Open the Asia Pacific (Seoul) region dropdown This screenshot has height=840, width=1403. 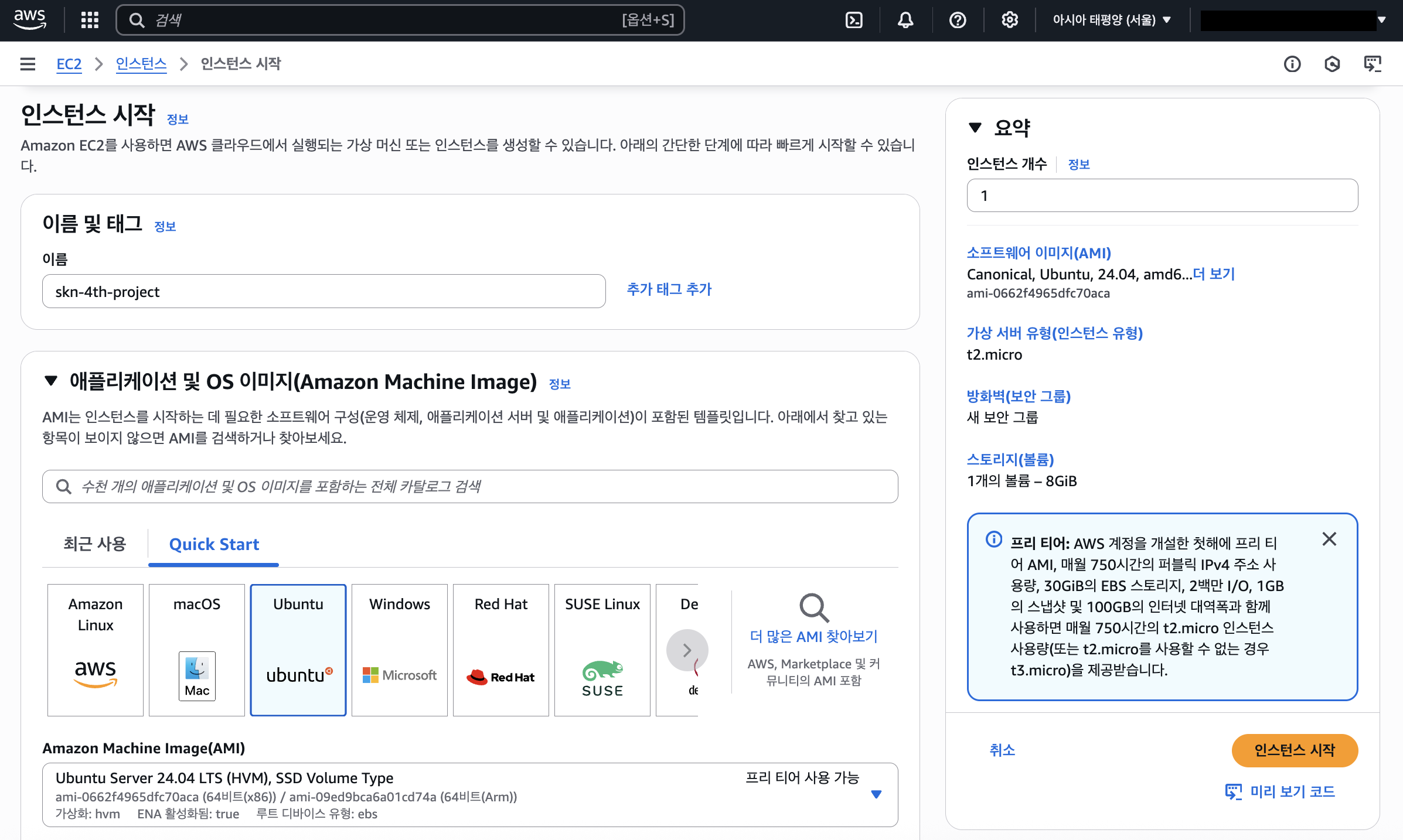1111,21
